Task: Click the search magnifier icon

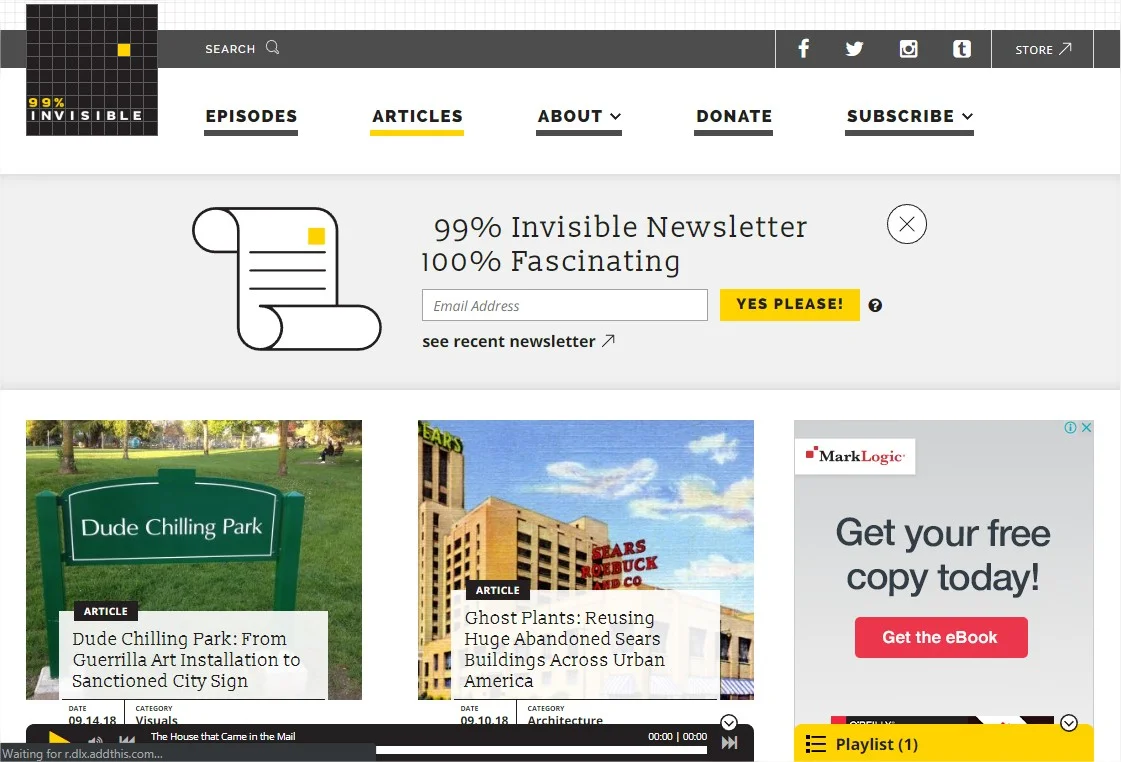Action: (272, 47)
